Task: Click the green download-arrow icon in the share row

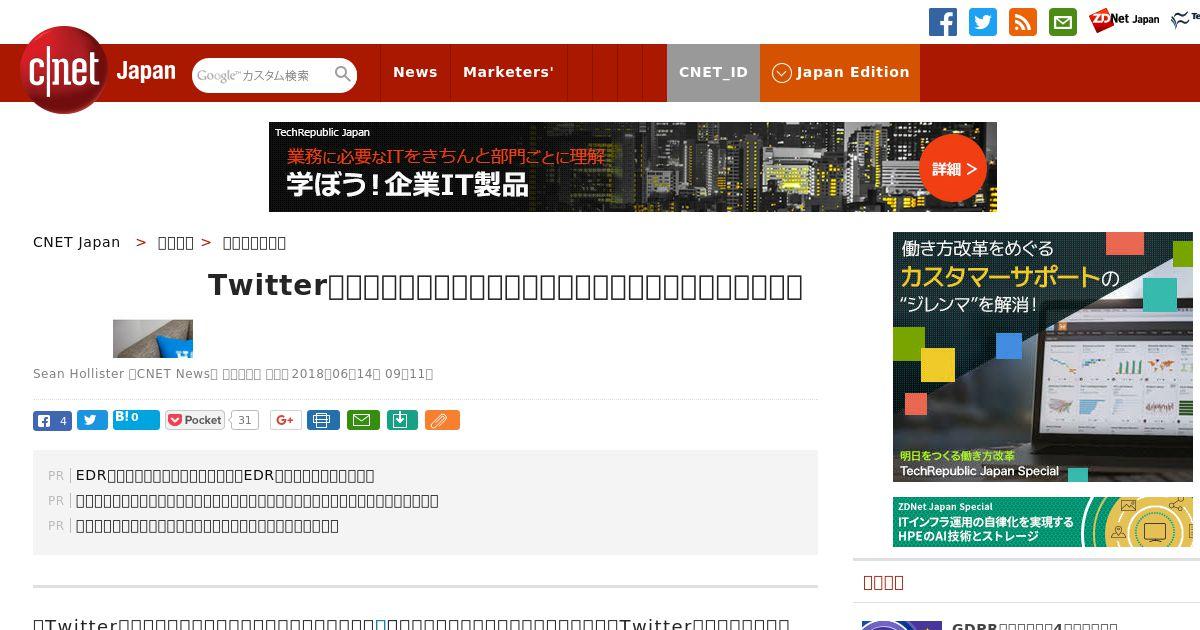Action: pos(401,420)
